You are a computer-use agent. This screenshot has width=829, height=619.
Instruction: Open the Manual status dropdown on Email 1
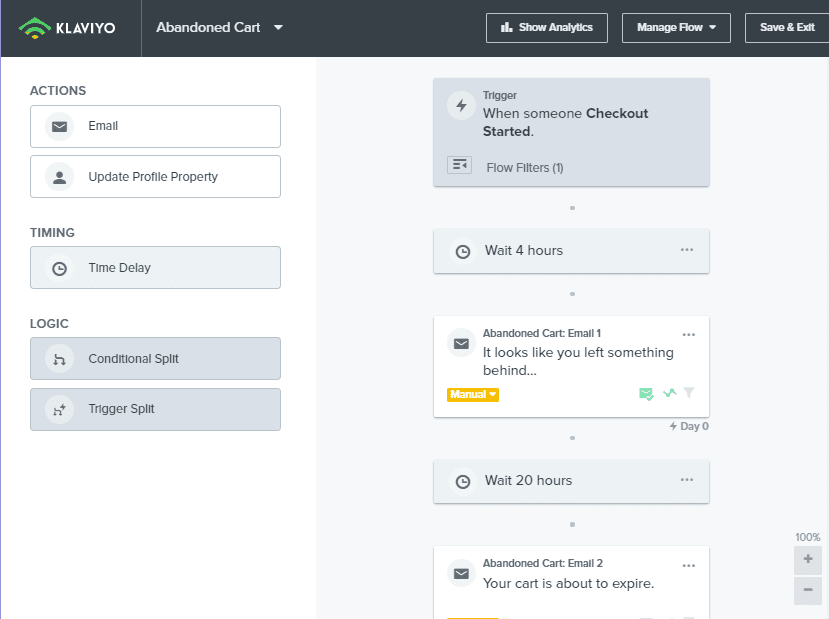point(473,395)
